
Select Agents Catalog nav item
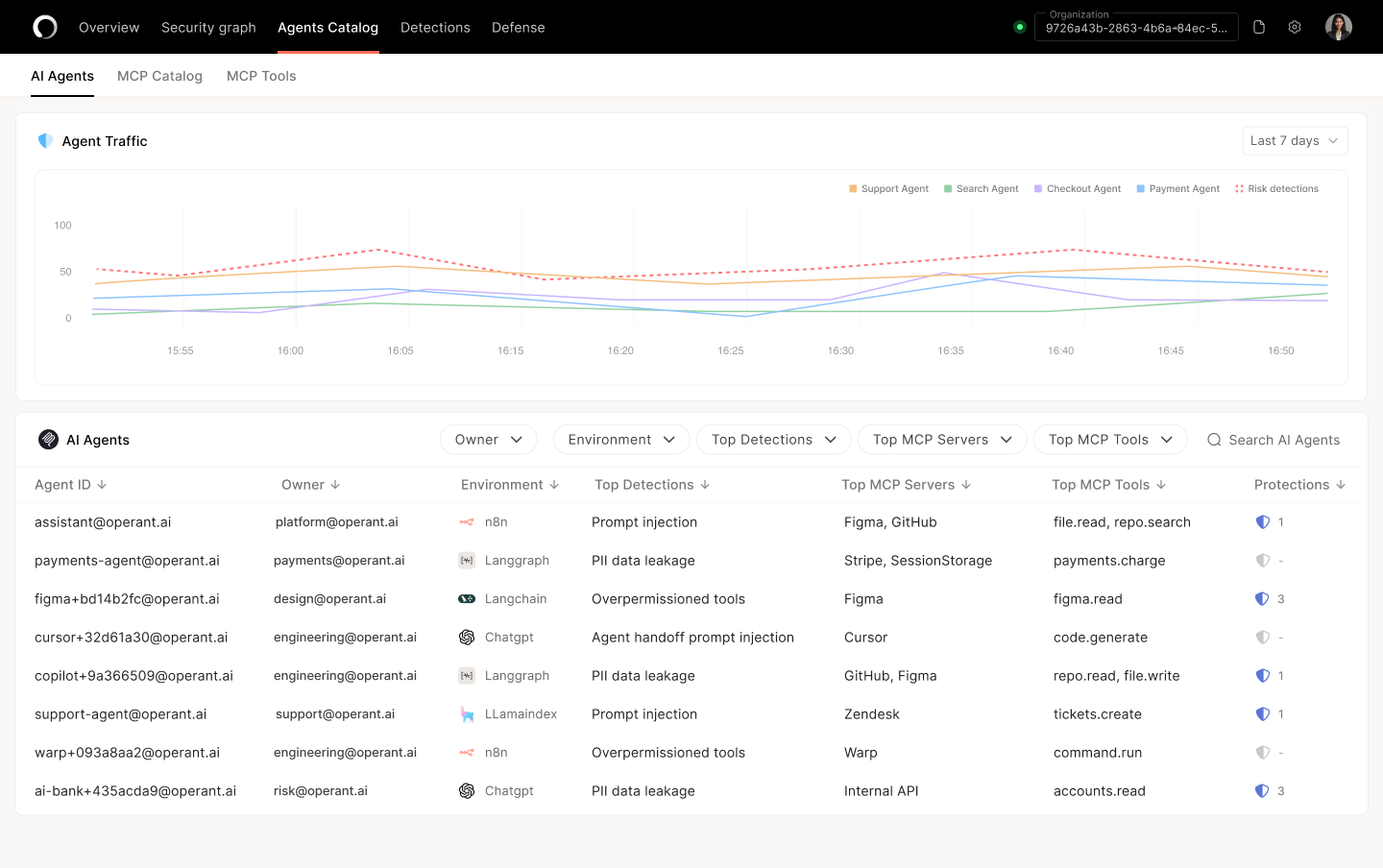coord(328,28)
